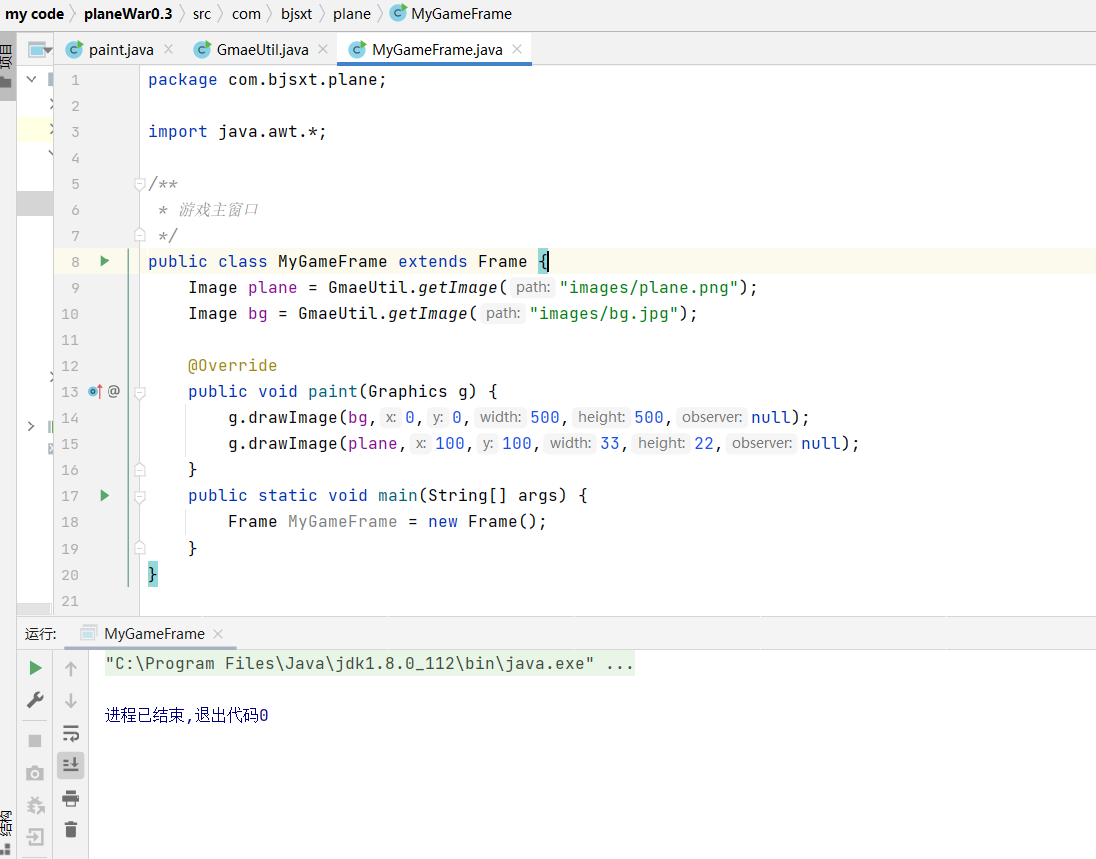This screenshot has width=1096, height=859.
Task: Collapse the Javadoc comment at line 5
Action: pos(140,184)
